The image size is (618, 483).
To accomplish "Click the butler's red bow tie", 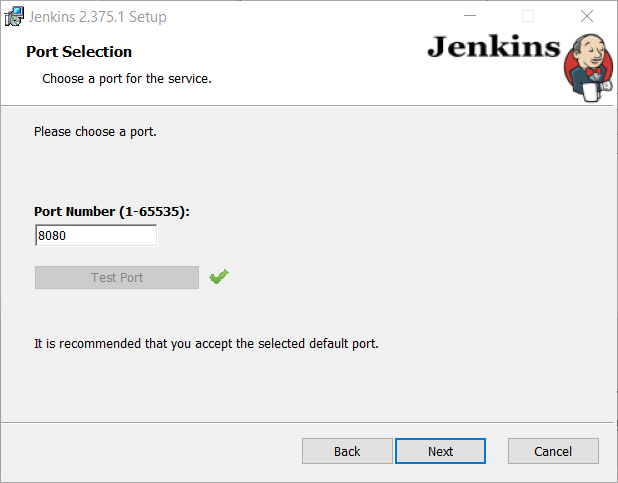I will coord(593,72).
